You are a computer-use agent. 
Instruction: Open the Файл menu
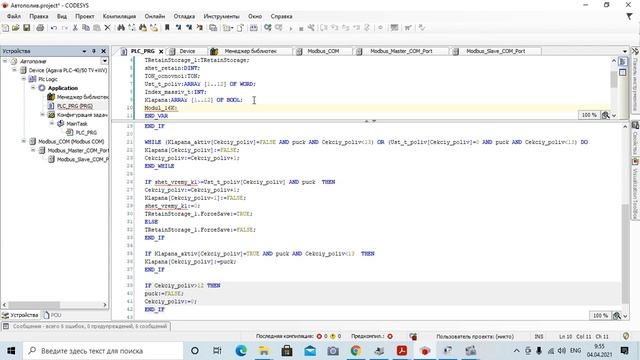tap(14, 16)
